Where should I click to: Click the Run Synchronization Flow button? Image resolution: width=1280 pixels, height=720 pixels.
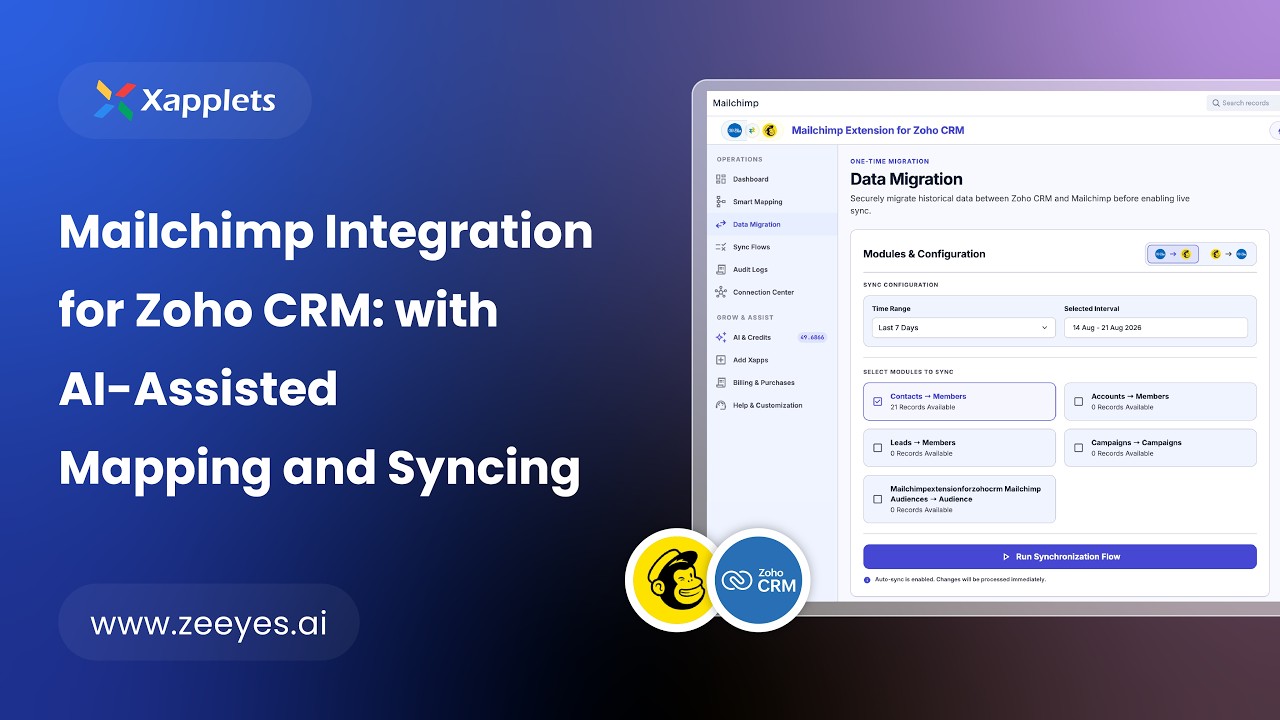coord(1060,557)
